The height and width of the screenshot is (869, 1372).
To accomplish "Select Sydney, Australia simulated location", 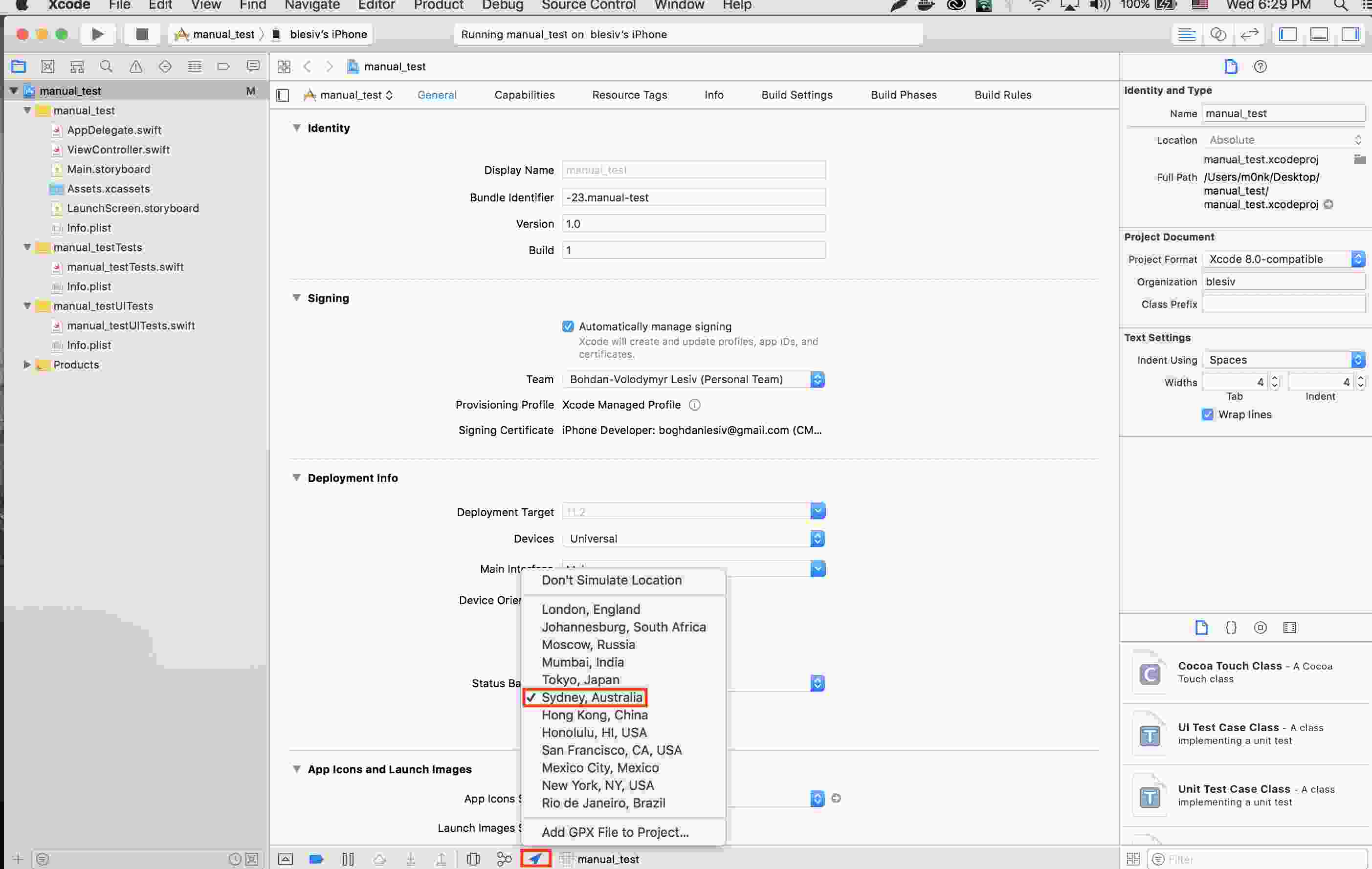I will [x=592, y=697].
